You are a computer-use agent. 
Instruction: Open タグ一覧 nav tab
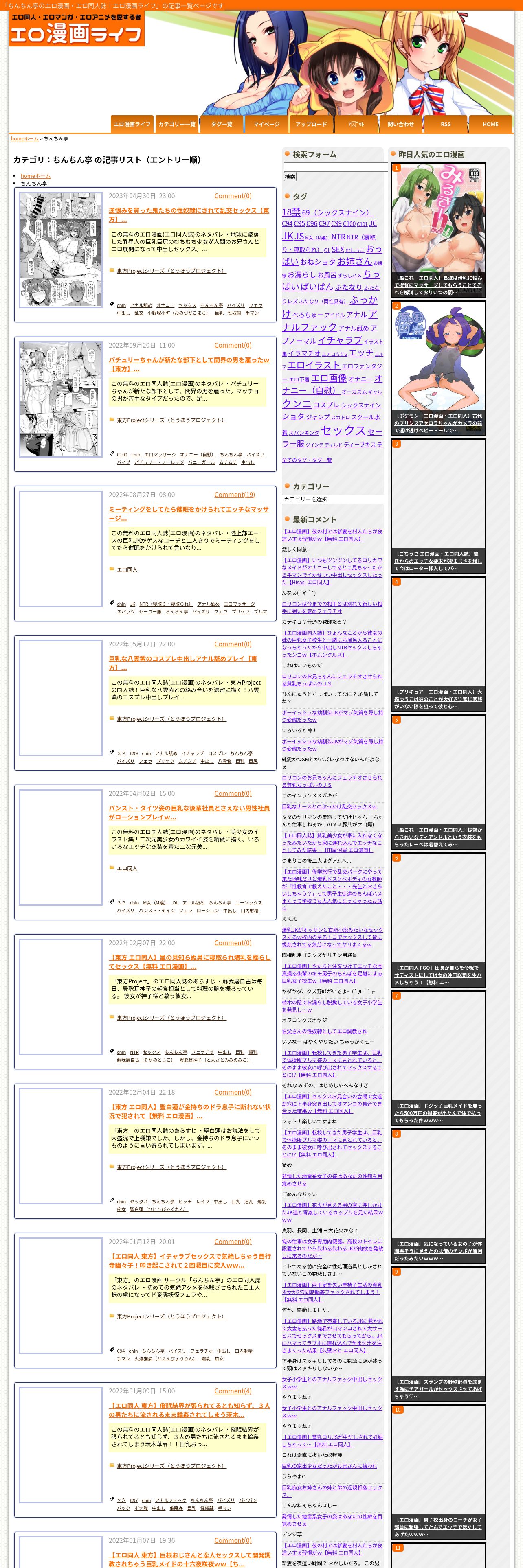pyautogui.click(x=222, y=124)
